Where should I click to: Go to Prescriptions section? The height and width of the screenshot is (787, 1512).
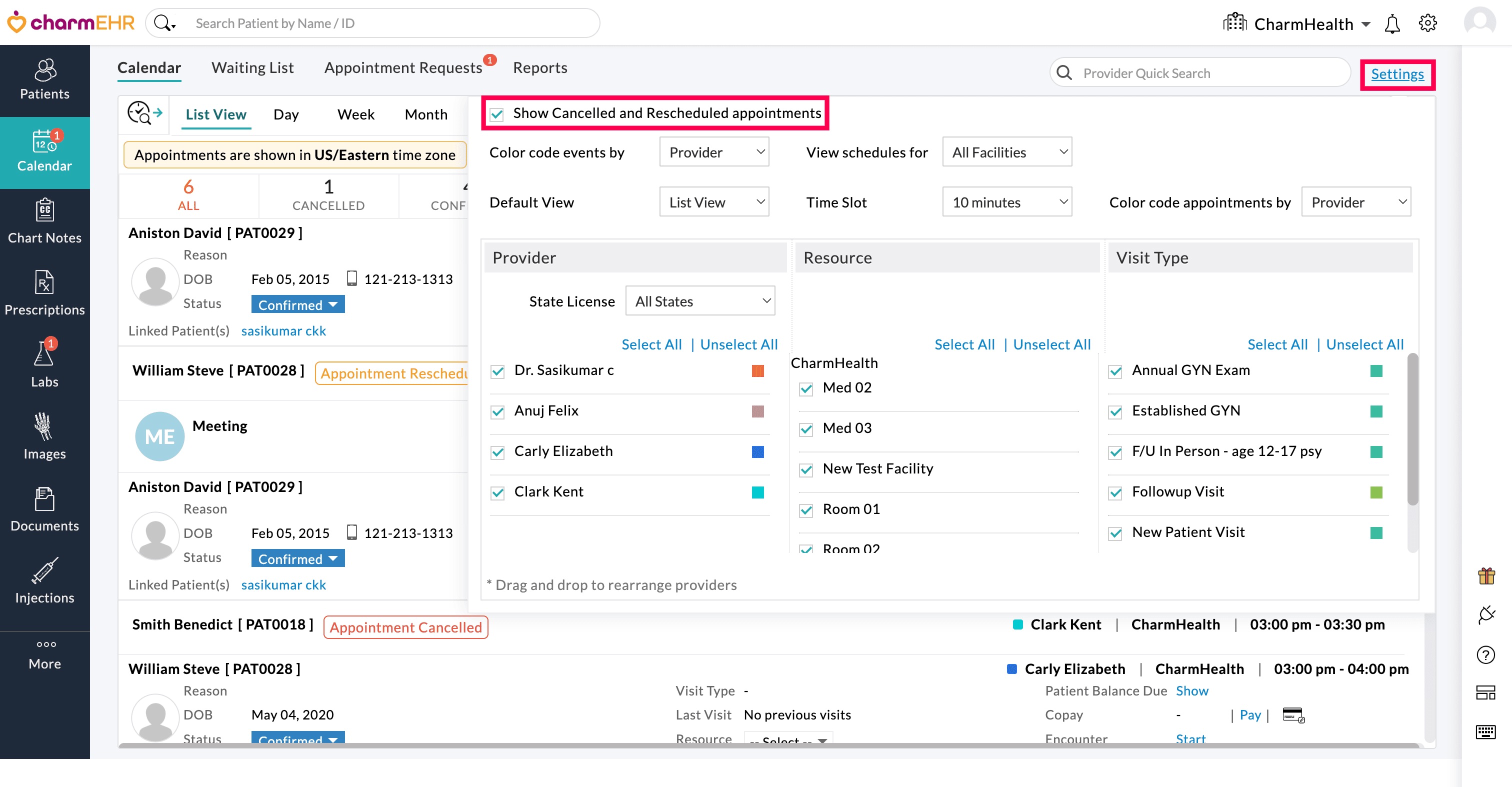(x=44, y=294)
